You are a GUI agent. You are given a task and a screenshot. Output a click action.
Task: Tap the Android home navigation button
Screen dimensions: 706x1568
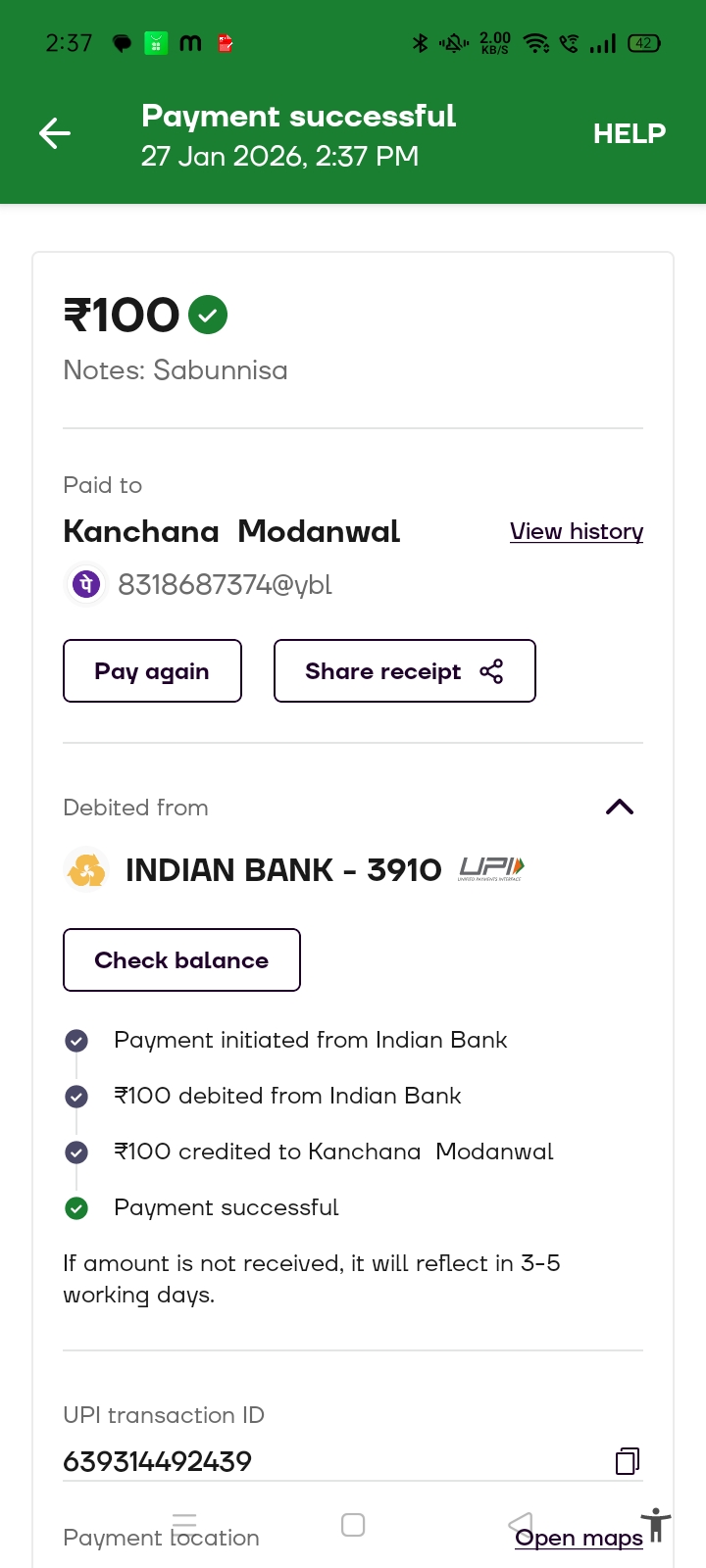pos(353,1525)
